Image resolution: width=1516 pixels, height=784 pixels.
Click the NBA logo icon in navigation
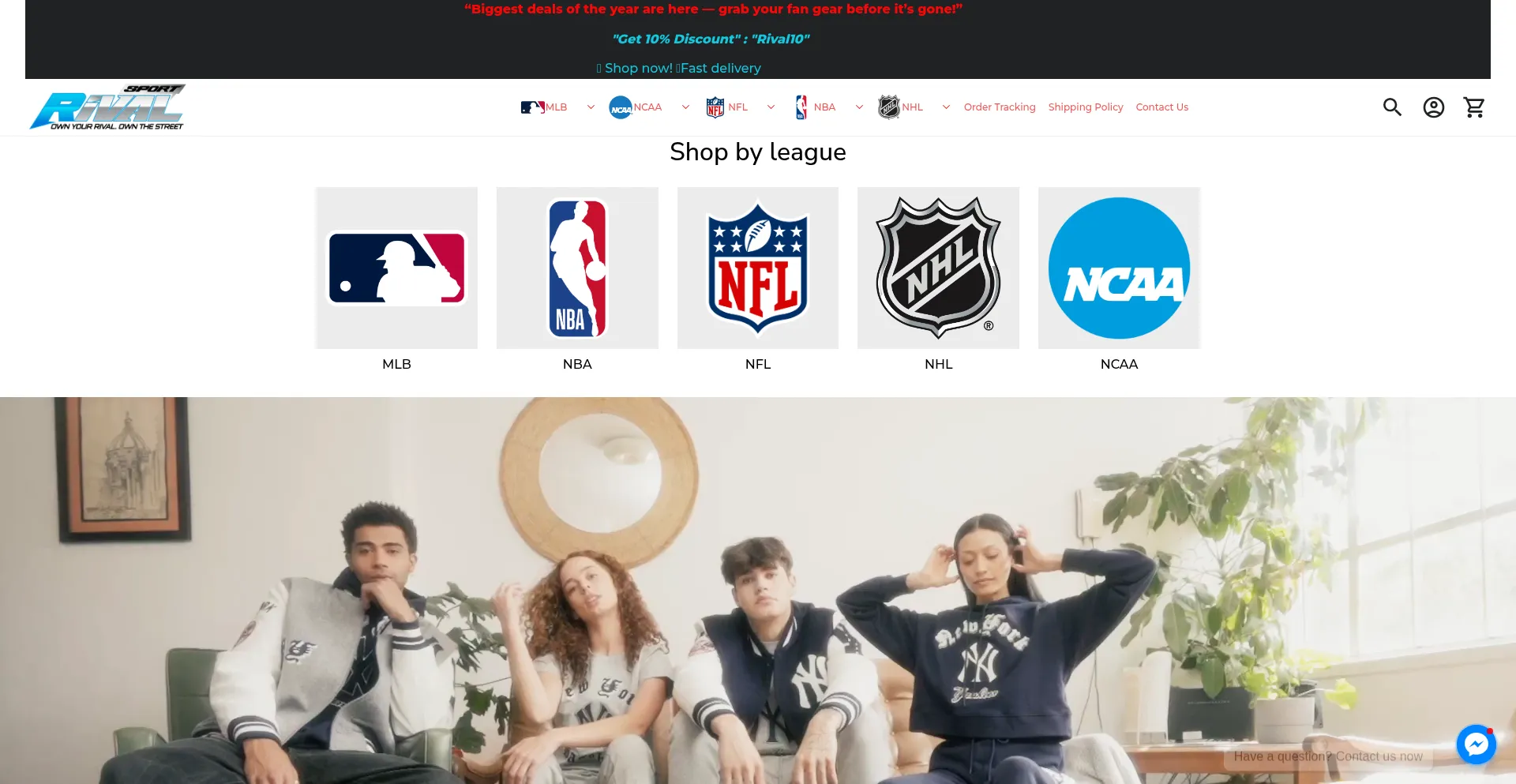tap(800, 107)
